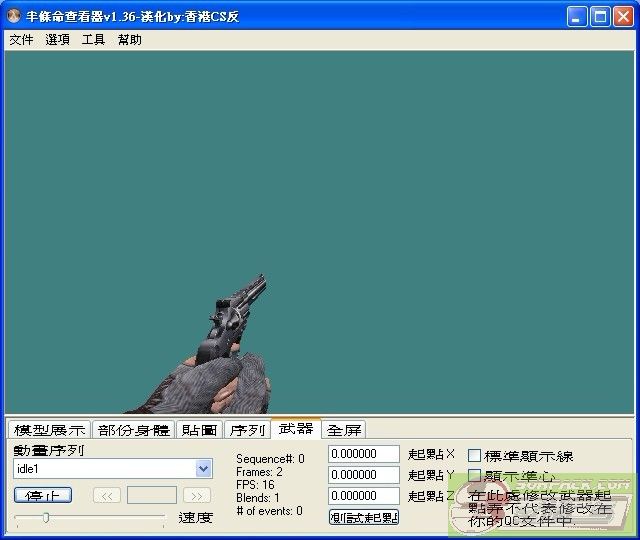The width and height of the screenshot is (640, 540).
Task: Adjust the animation 速度 speed slider
Action: (46, 517)
